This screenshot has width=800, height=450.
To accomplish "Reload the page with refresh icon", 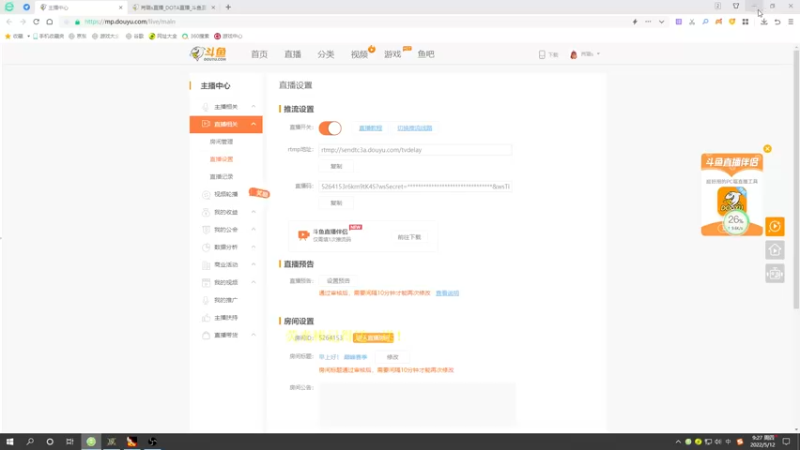I will pos(36,22).
